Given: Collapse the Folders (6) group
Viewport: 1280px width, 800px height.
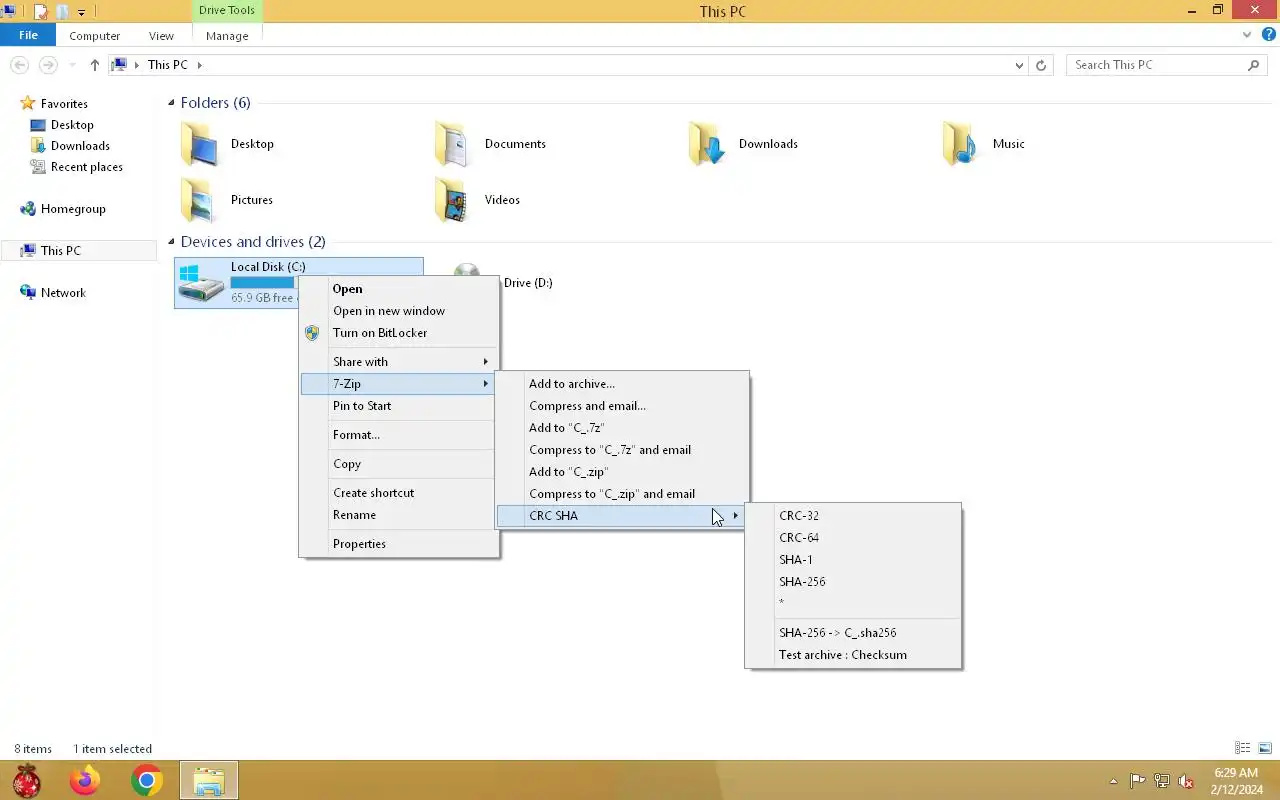Looking at the screenshot, I should tap(171, 103).
